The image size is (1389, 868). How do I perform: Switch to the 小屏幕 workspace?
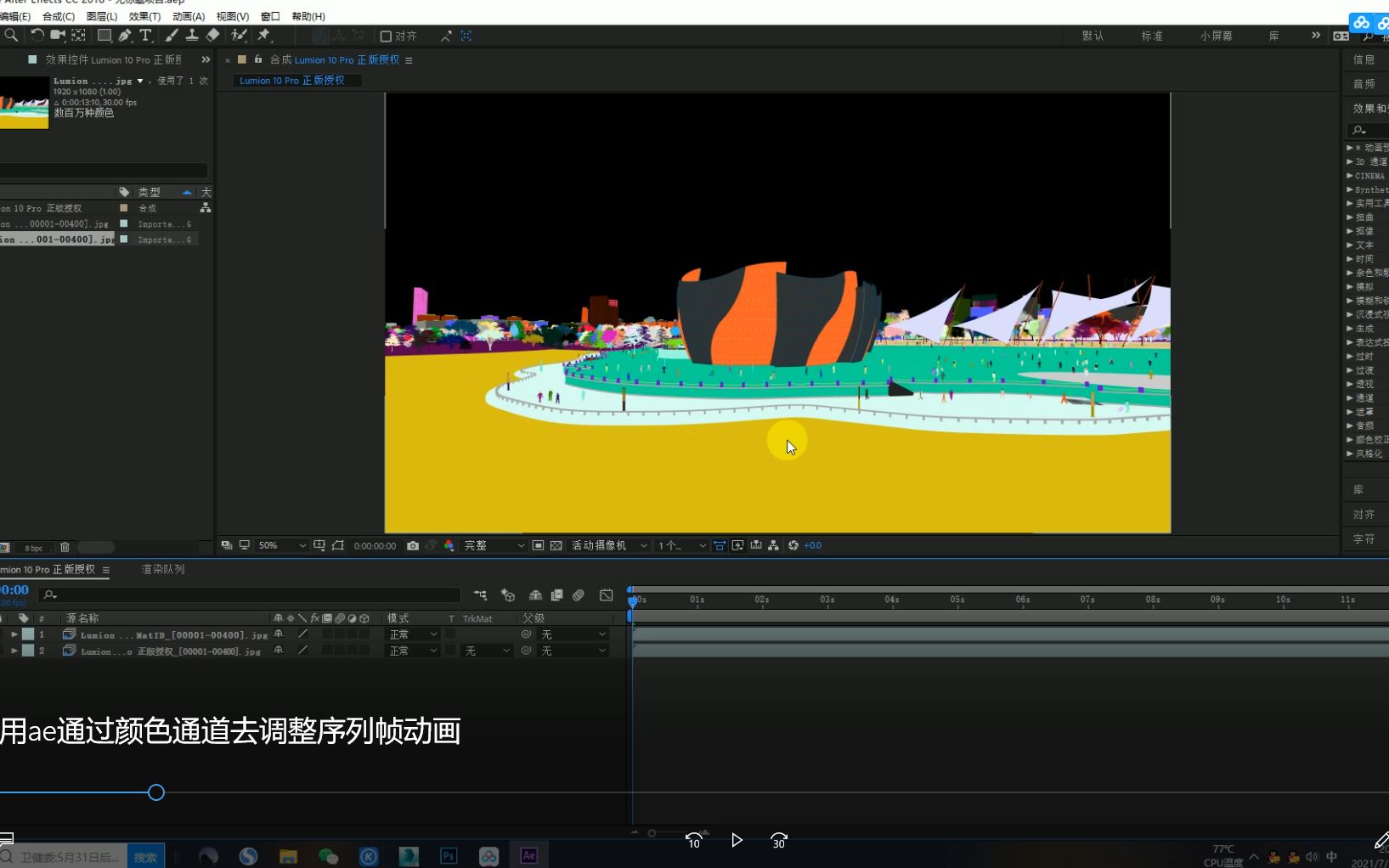[1217, 36]
